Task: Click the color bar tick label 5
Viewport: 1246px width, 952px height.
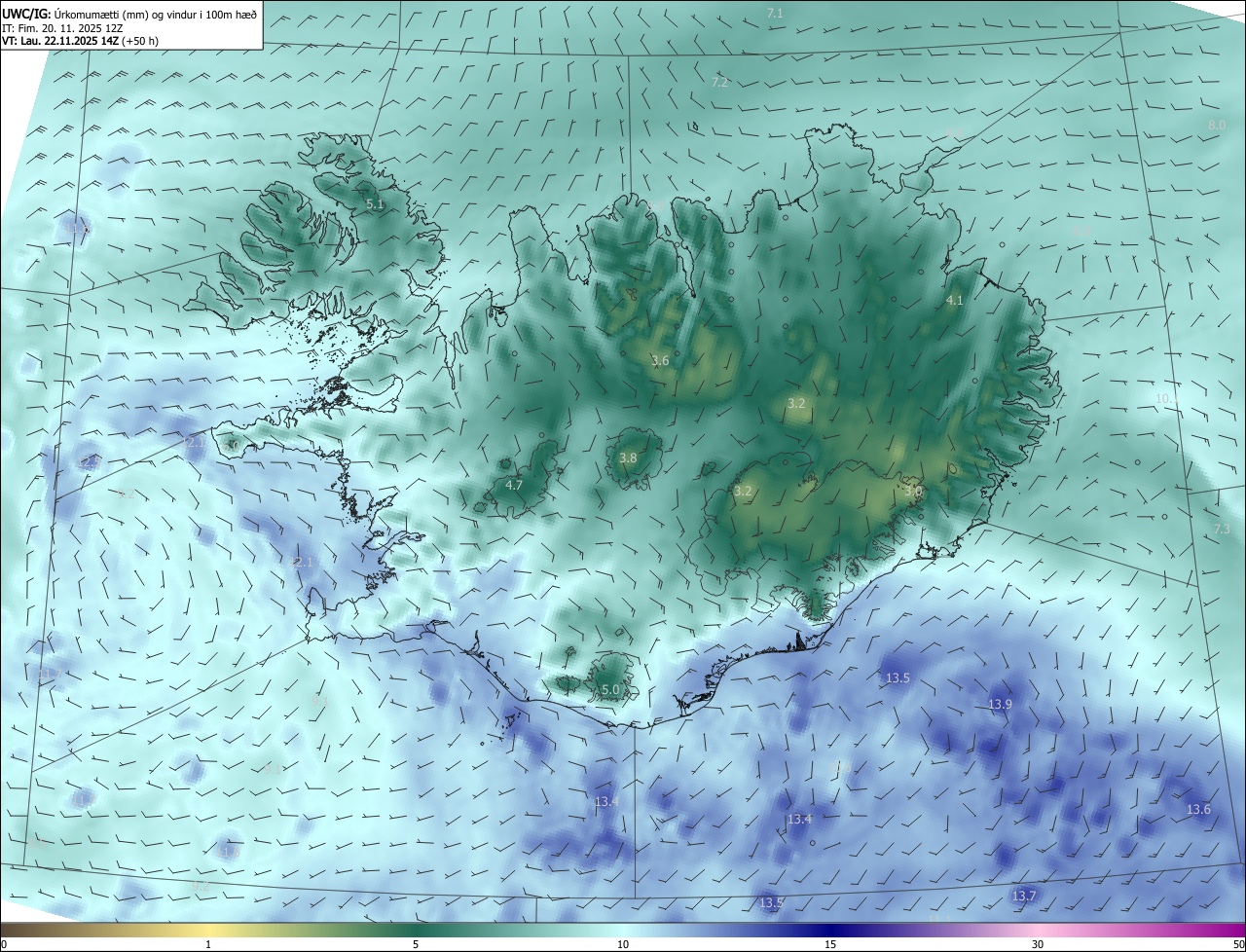Action: (x=416, y=944)
